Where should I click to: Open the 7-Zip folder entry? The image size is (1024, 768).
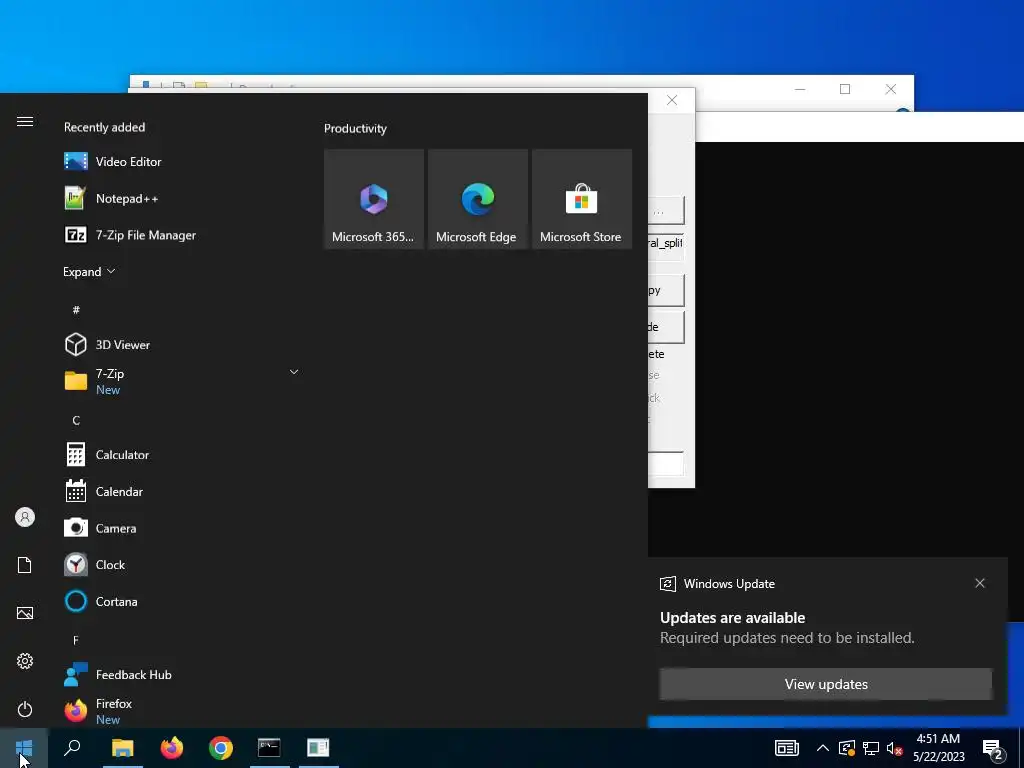coord(183,381)
